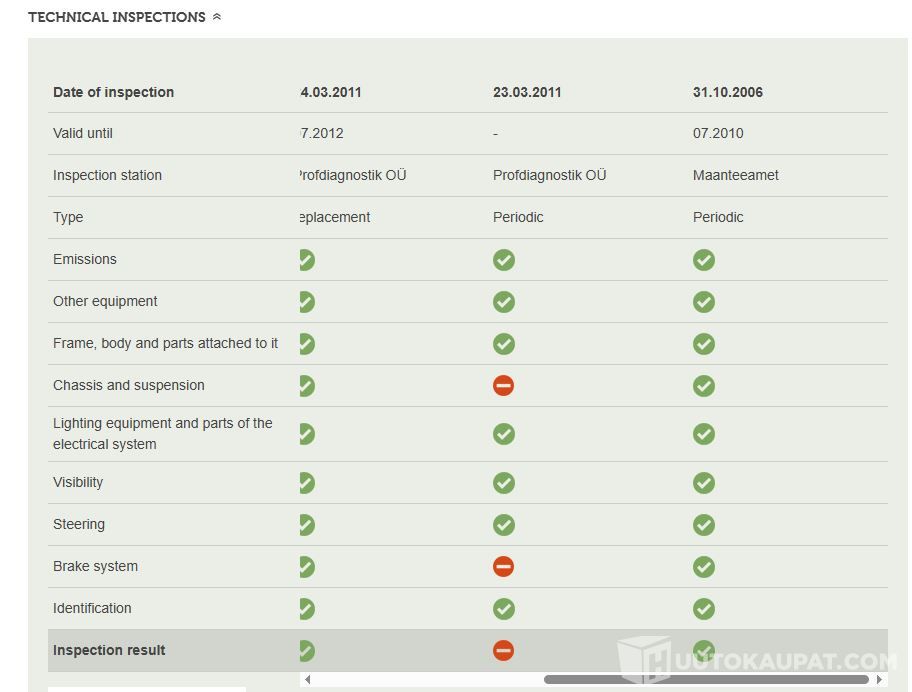Screen dimensions: 912x692
Task: Click the Inspection result row label
Action: pos(109,650)
